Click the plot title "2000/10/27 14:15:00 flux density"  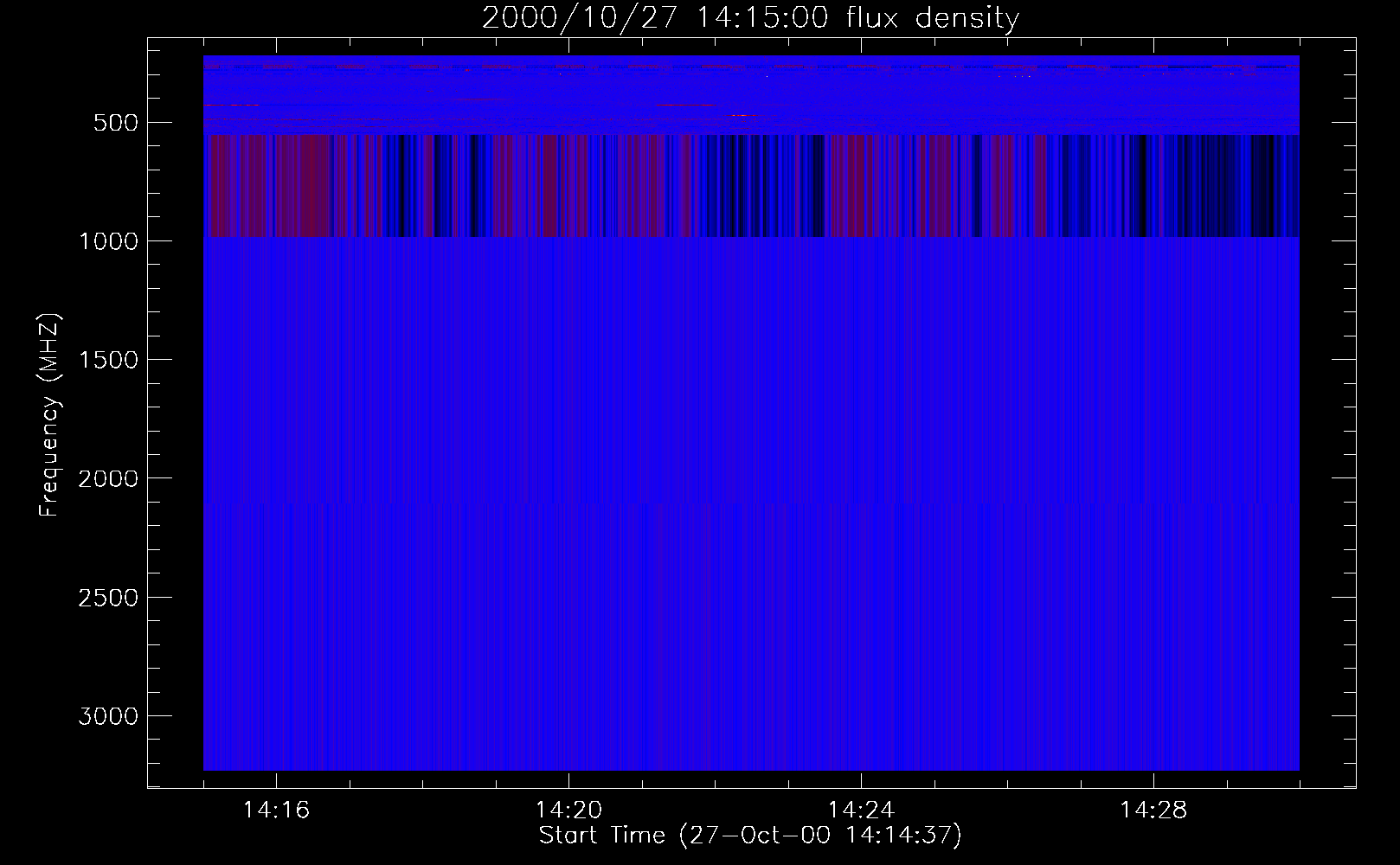tap(750, 17)
